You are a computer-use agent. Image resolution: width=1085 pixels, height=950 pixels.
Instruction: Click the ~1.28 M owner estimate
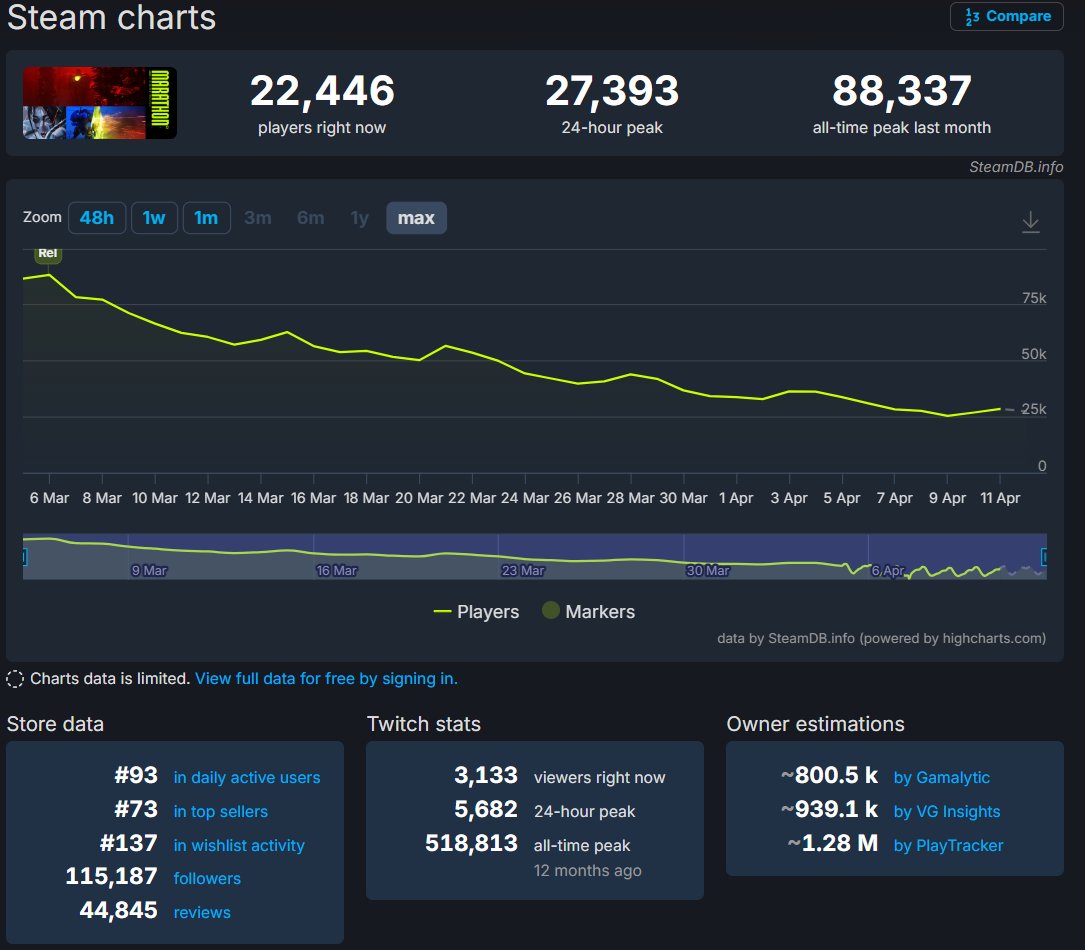(832, 843)
